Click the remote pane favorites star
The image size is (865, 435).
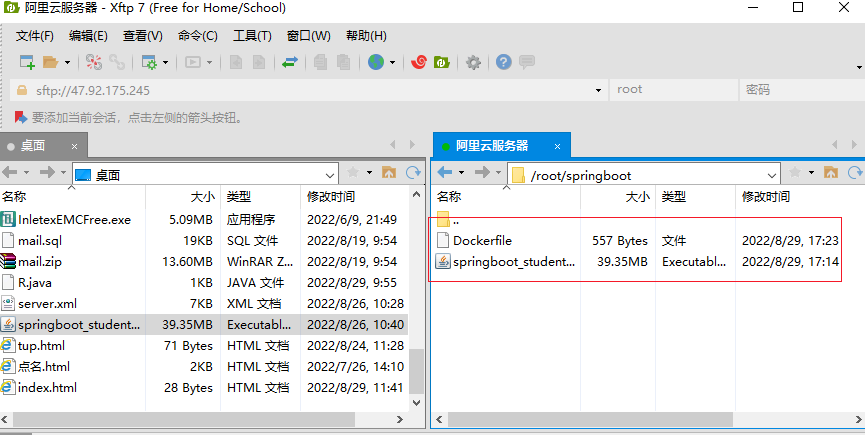coord(795,173)
